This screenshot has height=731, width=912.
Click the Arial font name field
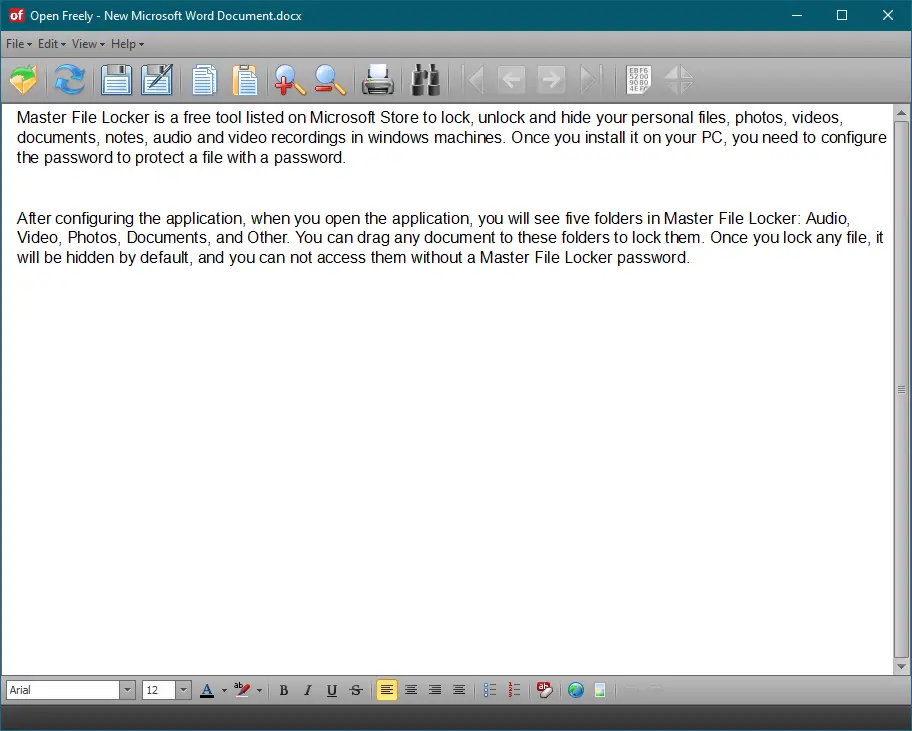tap(63, 690)
